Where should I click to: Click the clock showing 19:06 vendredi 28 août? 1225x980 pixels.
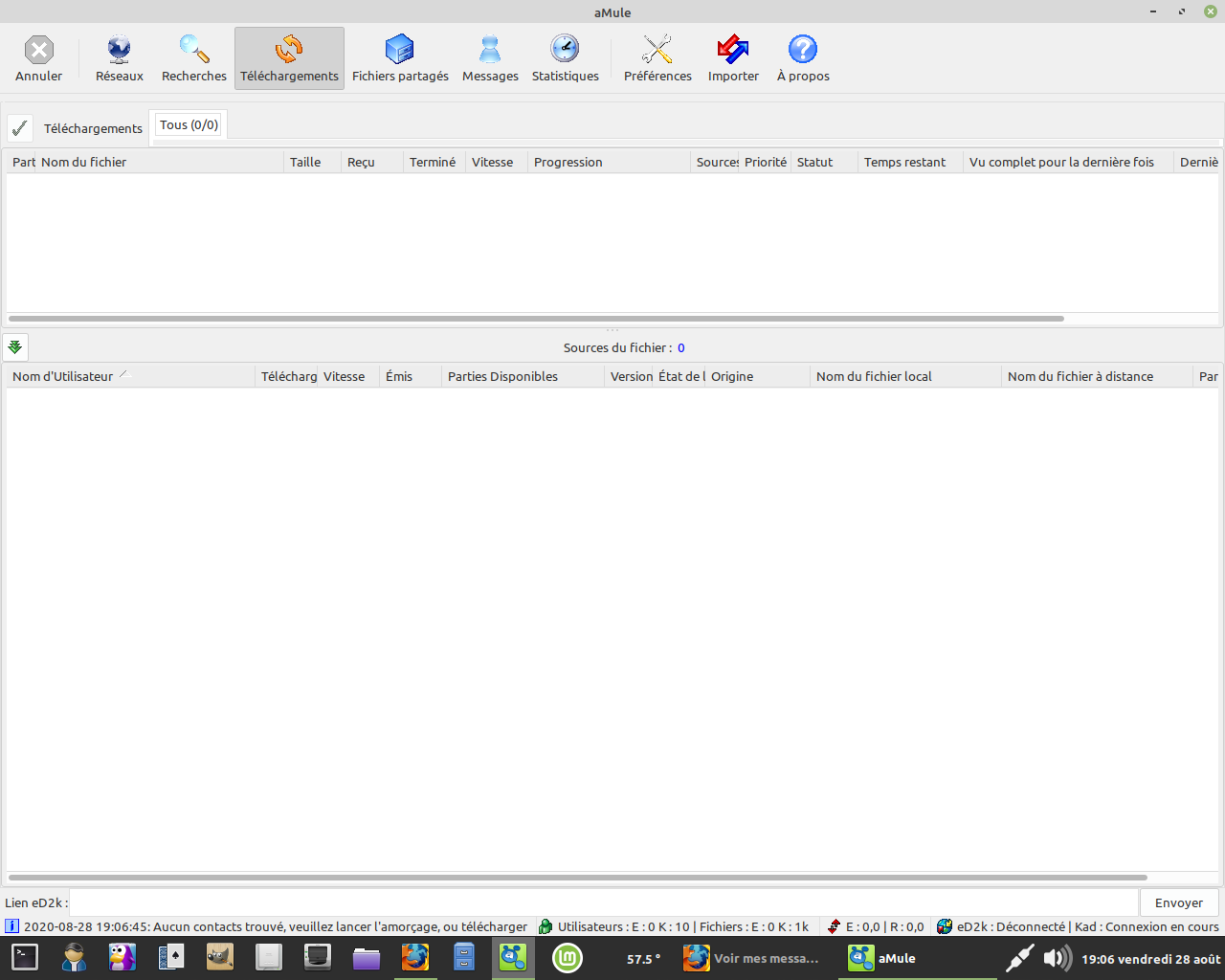[1151, 959]
